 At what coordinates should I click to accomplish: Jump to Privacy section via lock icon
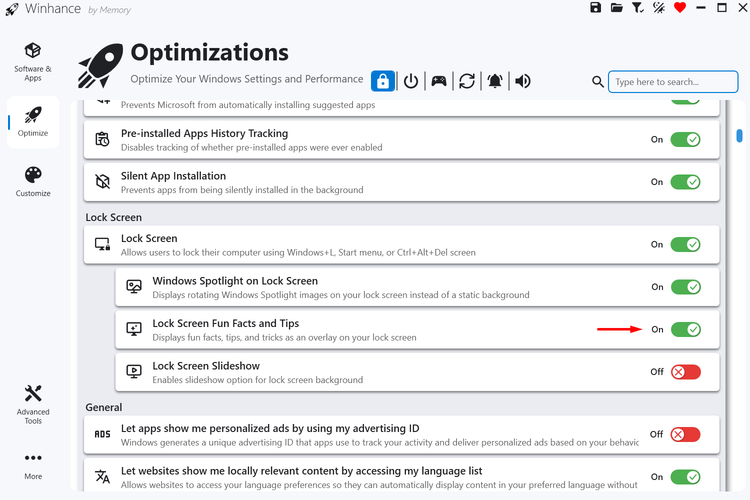coord(382,81)
